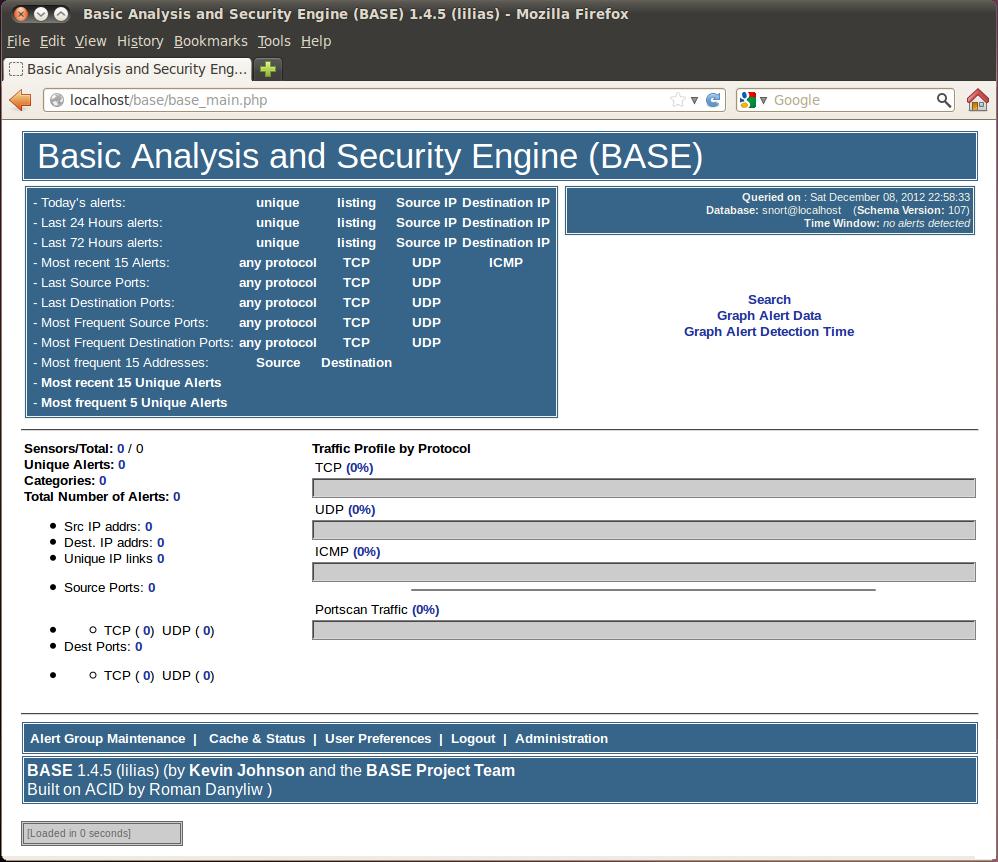Select the Basic Analysis and Security Eng... tab
This screenshot has height=862, width=998.
tap(128, 69)
